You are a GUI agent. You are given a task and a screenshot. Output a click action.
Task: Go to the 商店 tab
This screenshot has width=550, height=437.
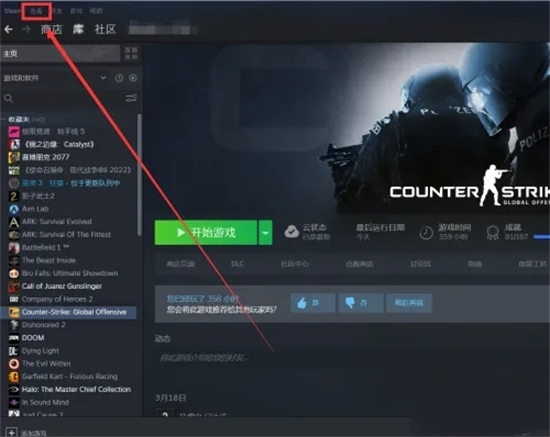point(51,29)
